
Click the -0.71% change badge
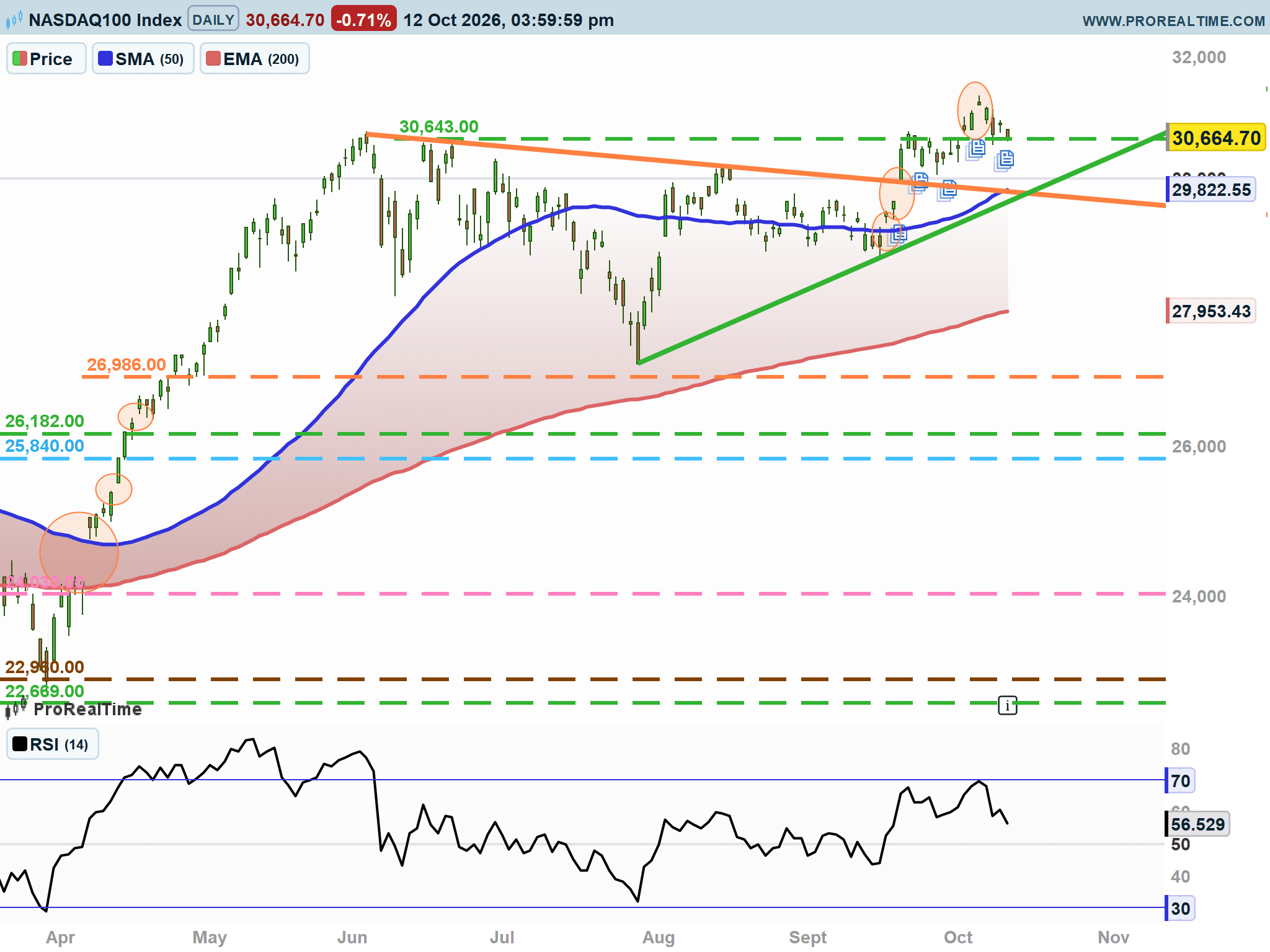click(363, 20)
